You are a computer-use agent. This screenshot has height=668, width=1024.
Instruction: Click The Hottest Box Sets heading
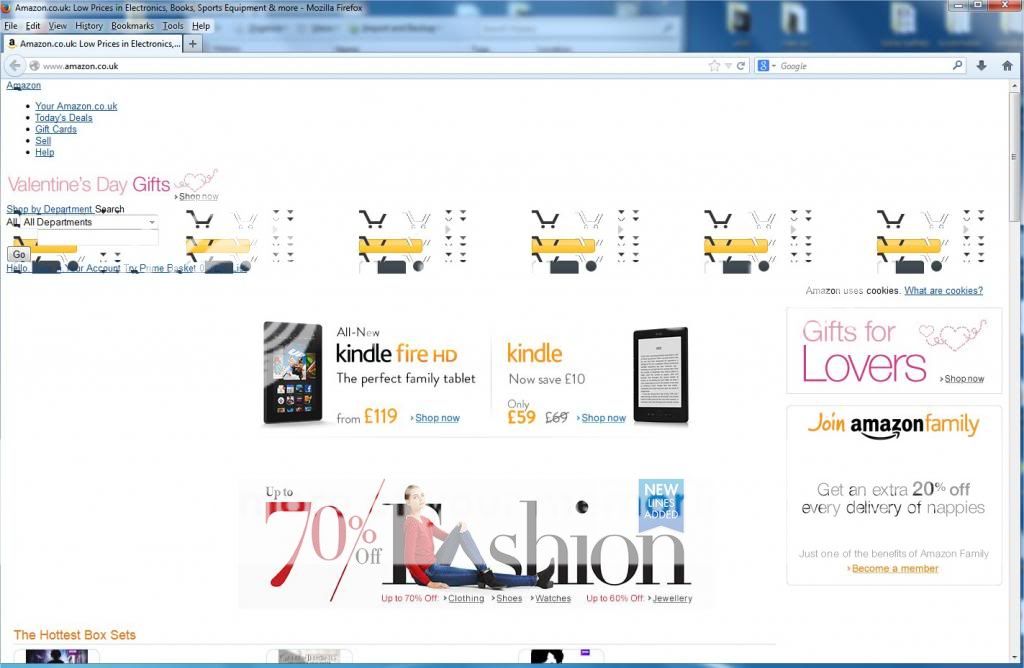click(74, 635)
